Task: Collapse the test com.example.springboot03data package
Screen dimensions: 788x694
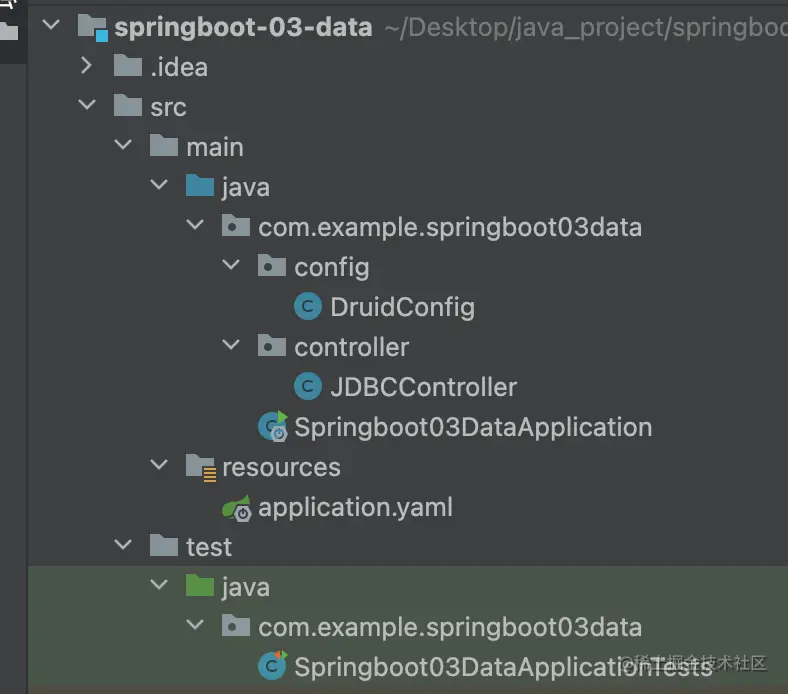Action: pyautogui.click(x=195, y=625)
